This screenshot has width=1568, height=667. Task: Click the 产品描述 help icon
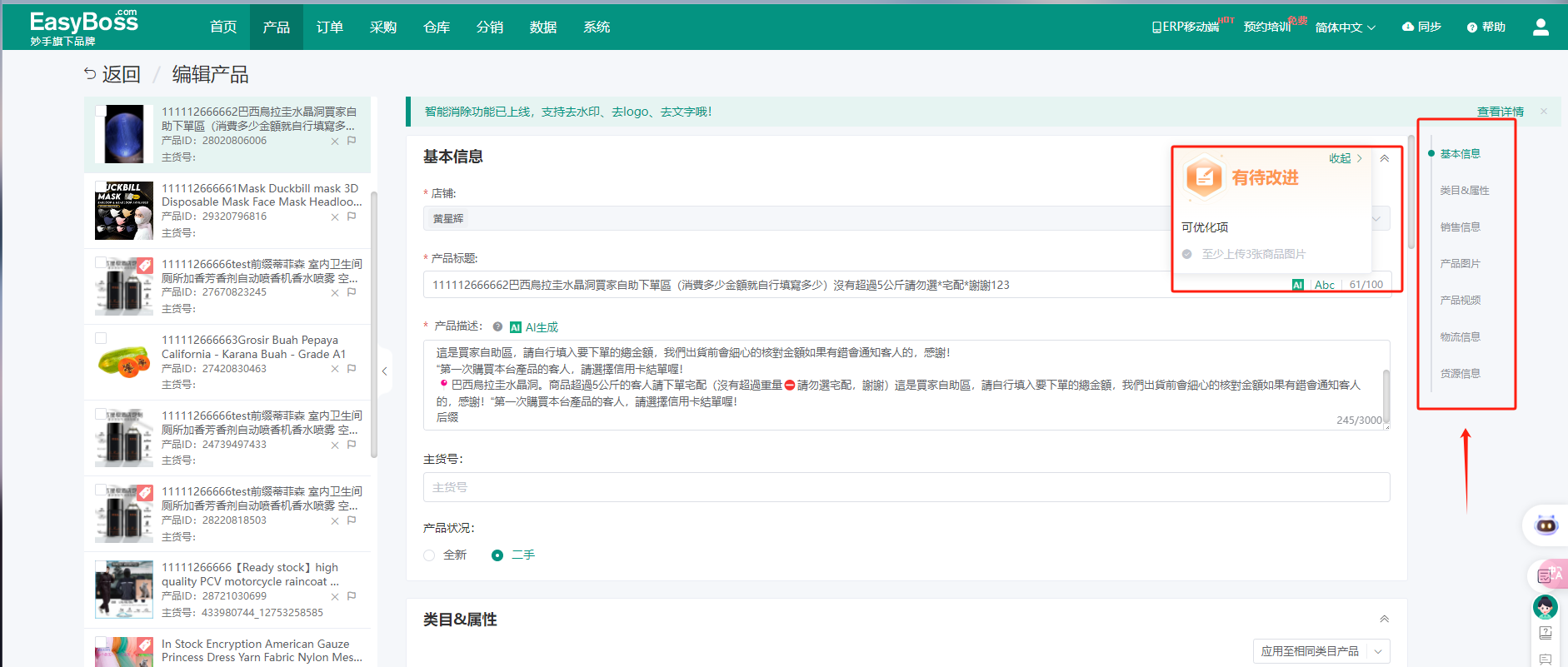[497, 326]
